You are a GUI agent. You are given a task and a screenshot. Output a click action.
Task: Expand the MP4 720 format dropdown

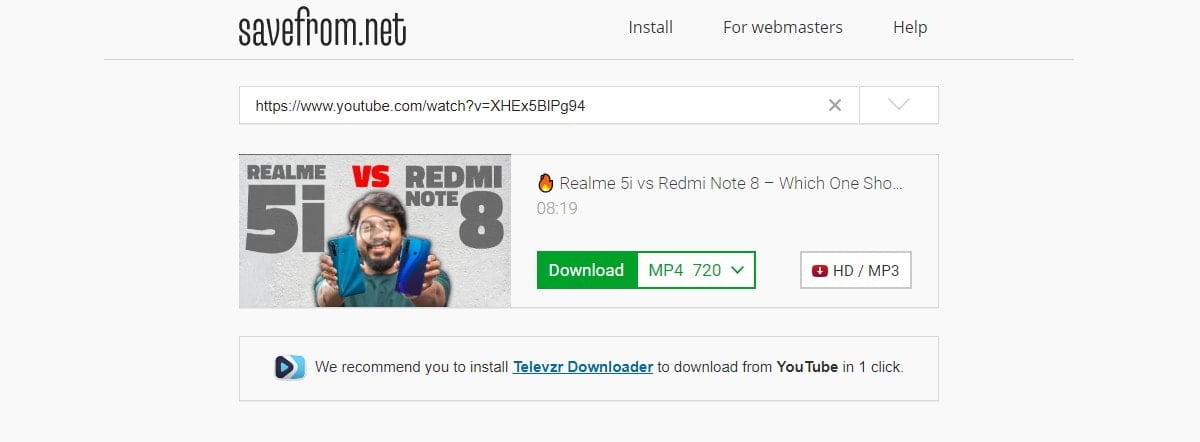click(696, 270)
